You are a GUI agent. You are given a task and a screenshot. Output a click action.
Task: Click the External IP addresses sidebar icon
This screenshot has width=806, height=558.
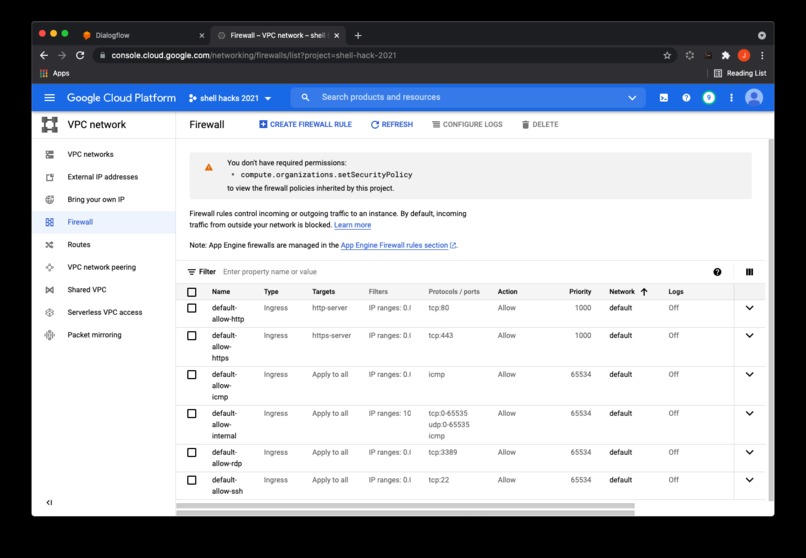click(49, 177)
